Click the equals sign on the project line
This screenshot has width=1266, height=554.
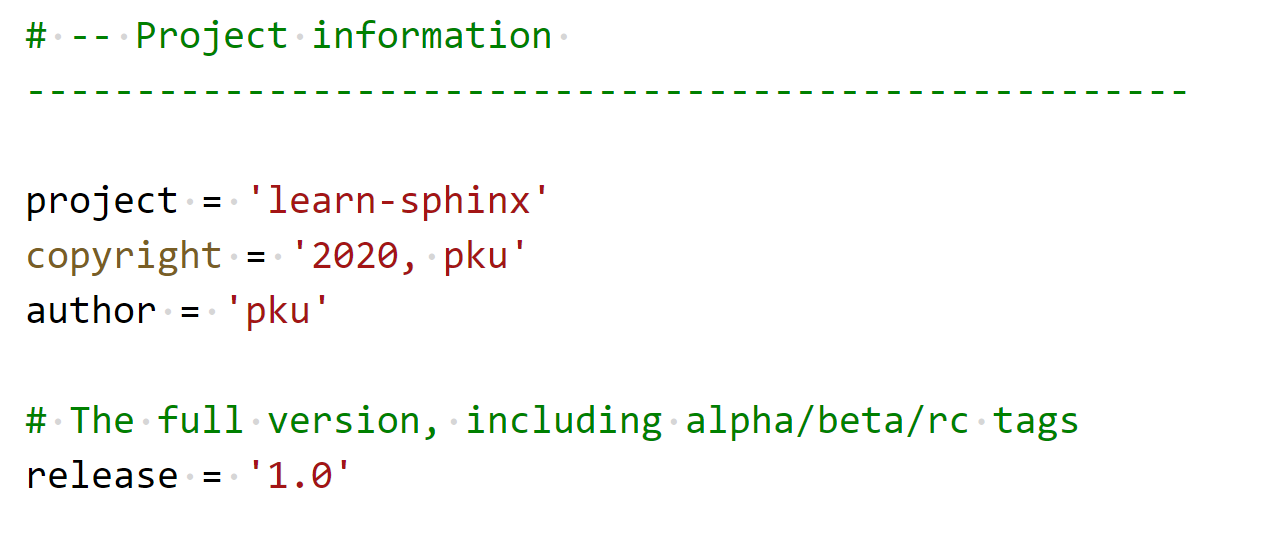212,202
